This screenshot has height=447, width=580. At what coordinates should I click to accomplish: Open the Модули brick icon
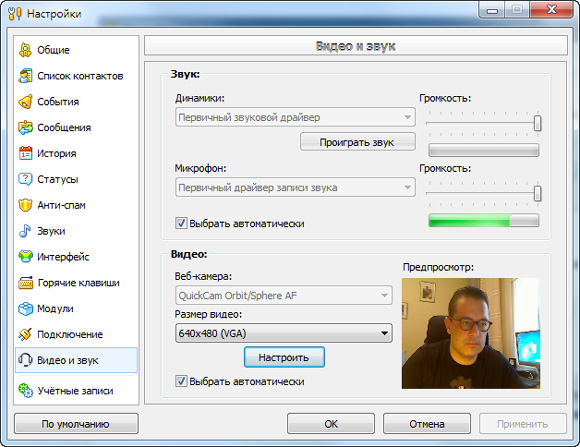(x=25, y=309)
